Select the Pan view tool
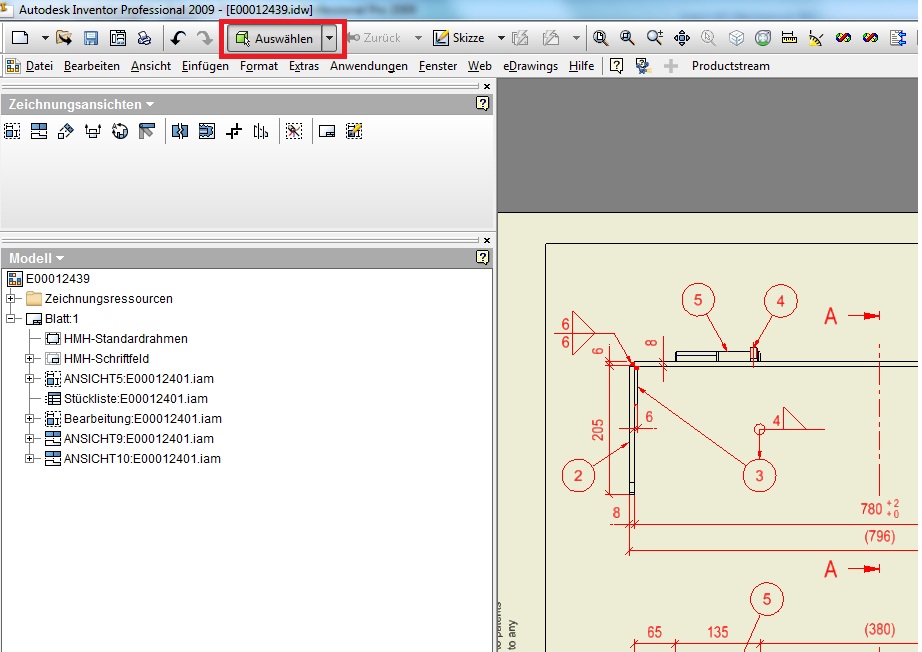Screen dimensions: 922x652 (x=683, y=38)
